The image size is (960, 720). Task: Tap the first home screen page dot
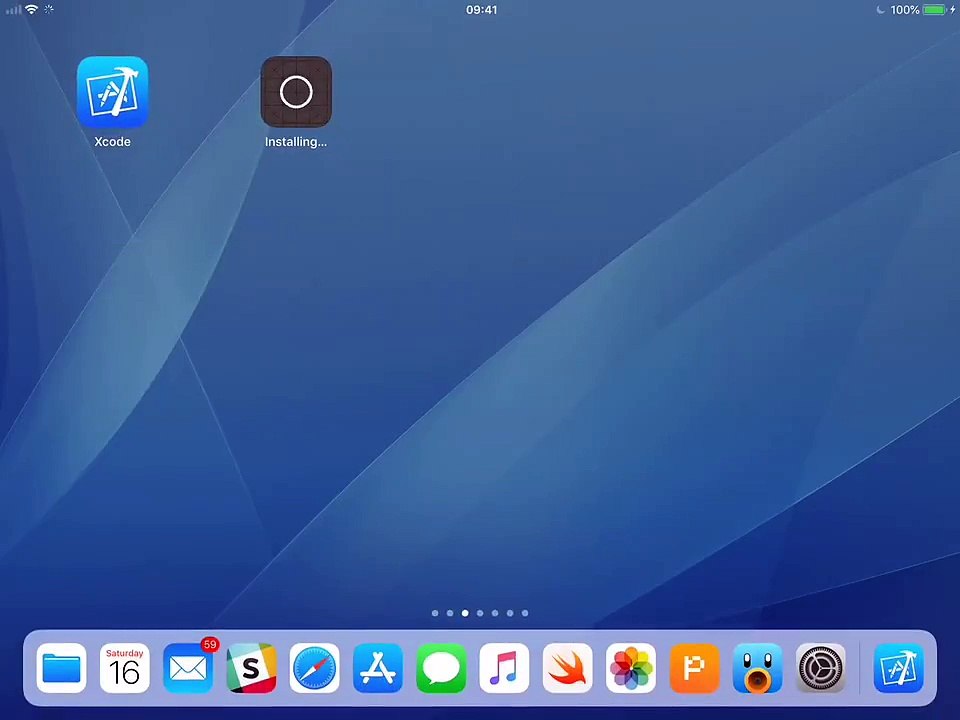pyautogui.click(x=435, y=613)
